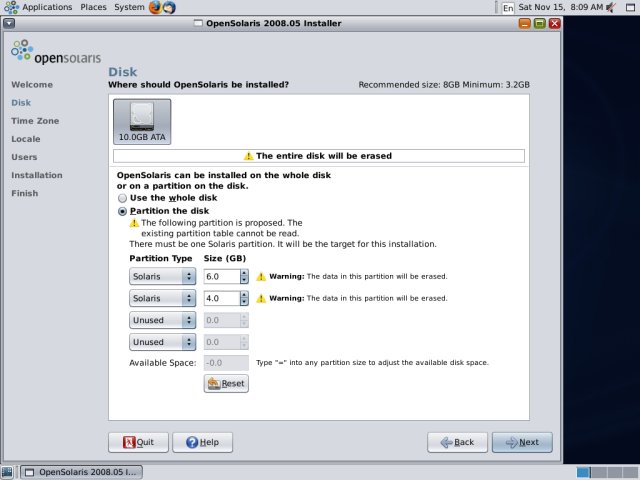
Task: Click the OpenSolaris logo in sidebar
Action: (56, 52)
